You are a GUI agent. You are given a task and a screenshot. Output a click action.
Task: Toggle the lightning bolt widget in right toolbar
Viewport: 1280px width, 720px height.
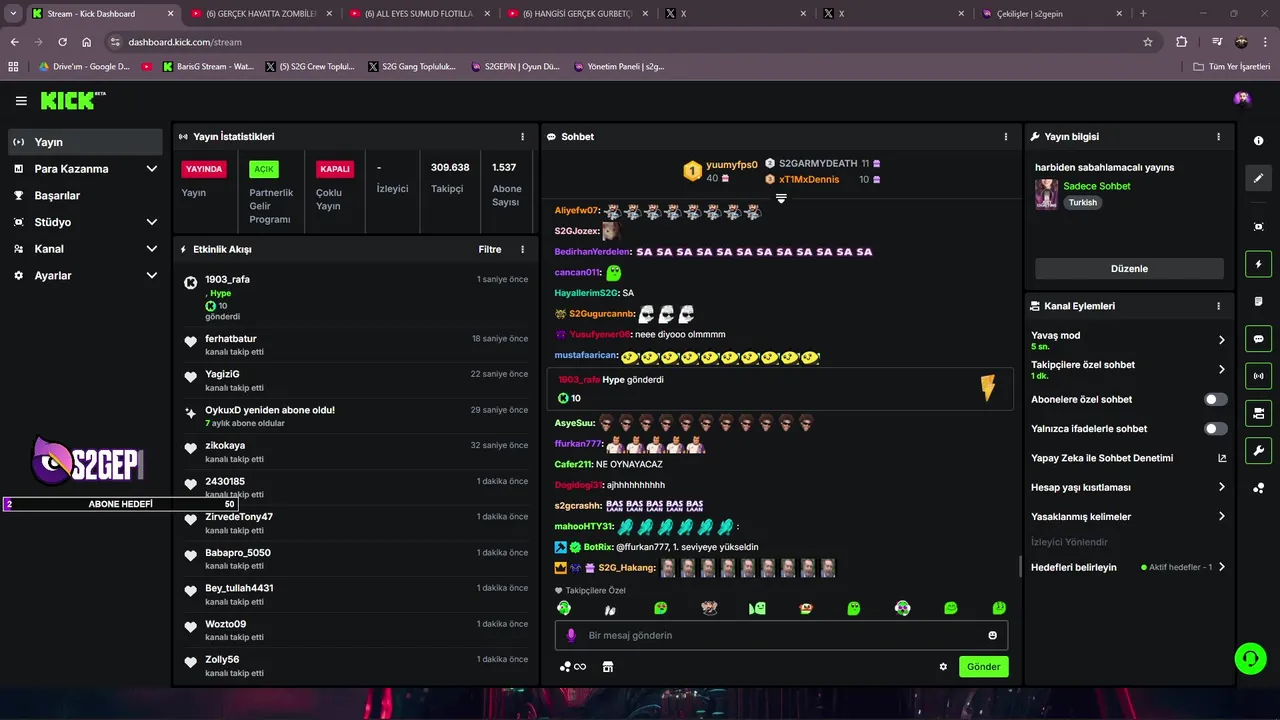pyautogui.click(x=1259, y=264)
